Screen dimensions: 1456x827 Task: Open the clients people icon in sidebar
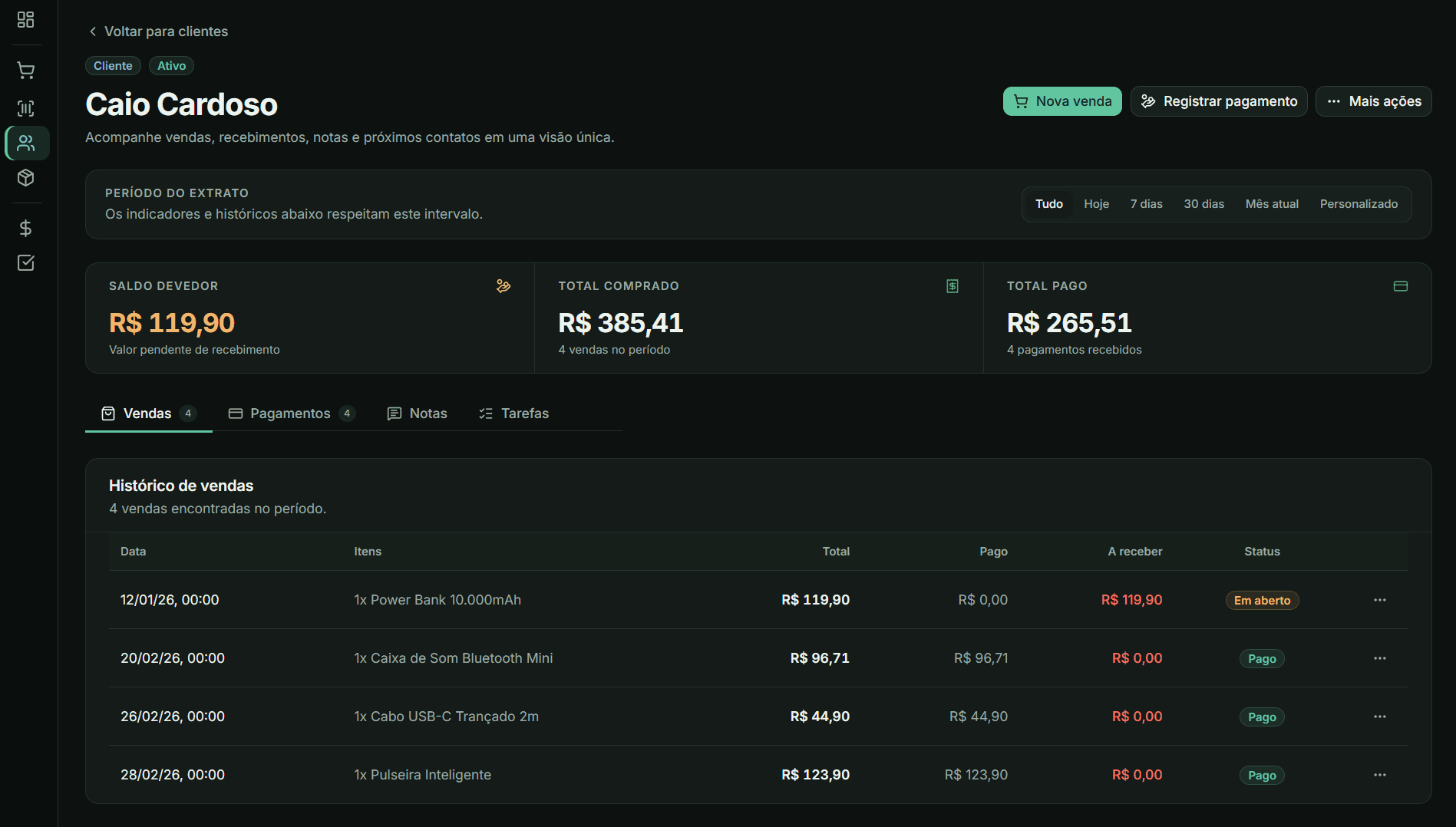tap(27, 143)
